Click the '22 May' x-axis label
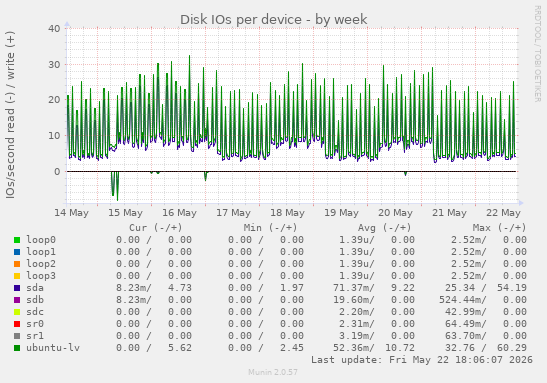547x383 pixels. click(x=503, y=213)
